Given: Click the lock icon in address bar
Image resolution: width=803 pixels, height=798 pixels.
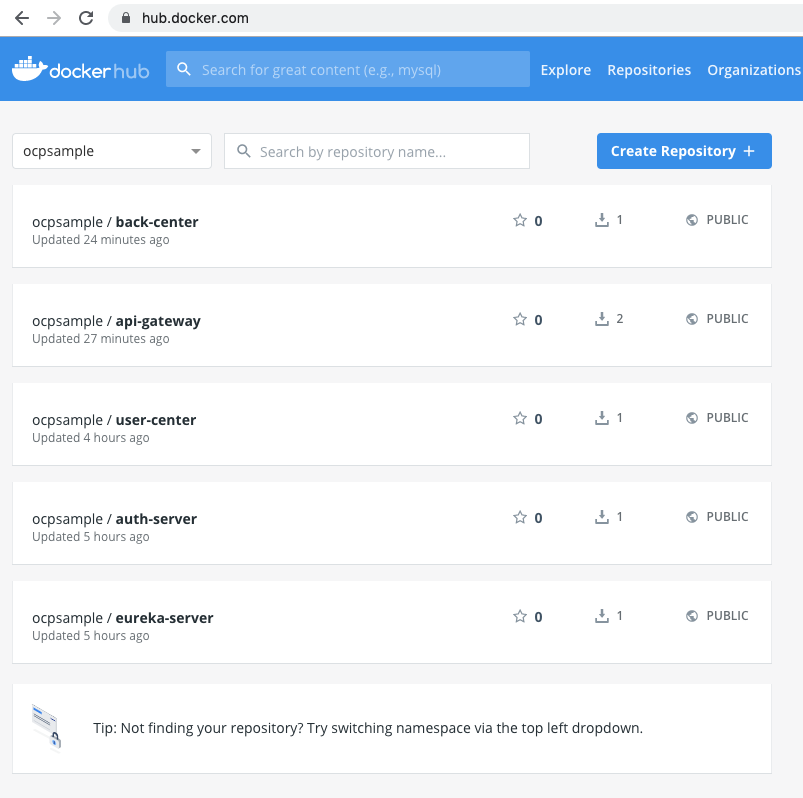Looking at the screenshot, I should pos(126,18).
